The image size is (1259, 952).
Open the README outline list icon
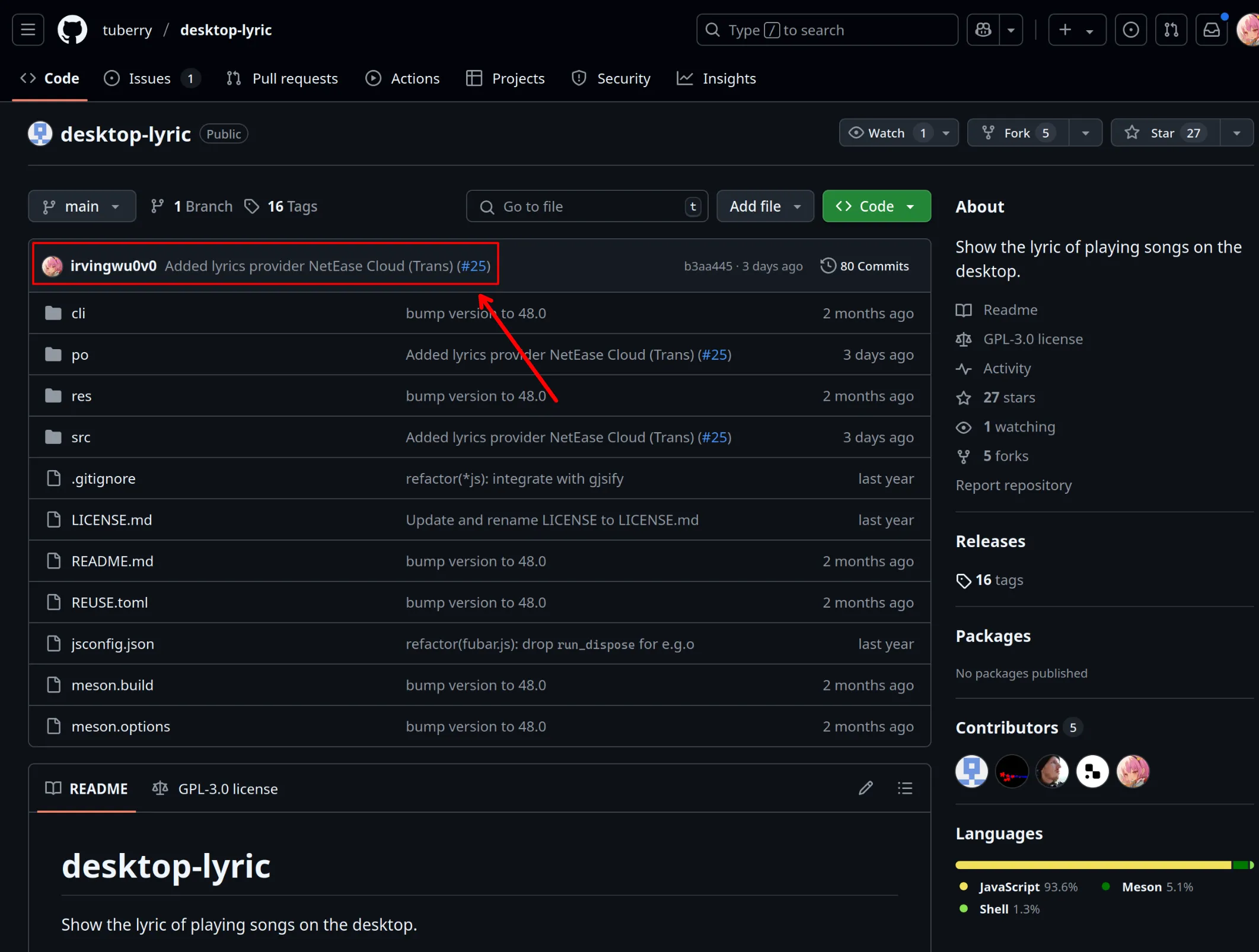905,788
